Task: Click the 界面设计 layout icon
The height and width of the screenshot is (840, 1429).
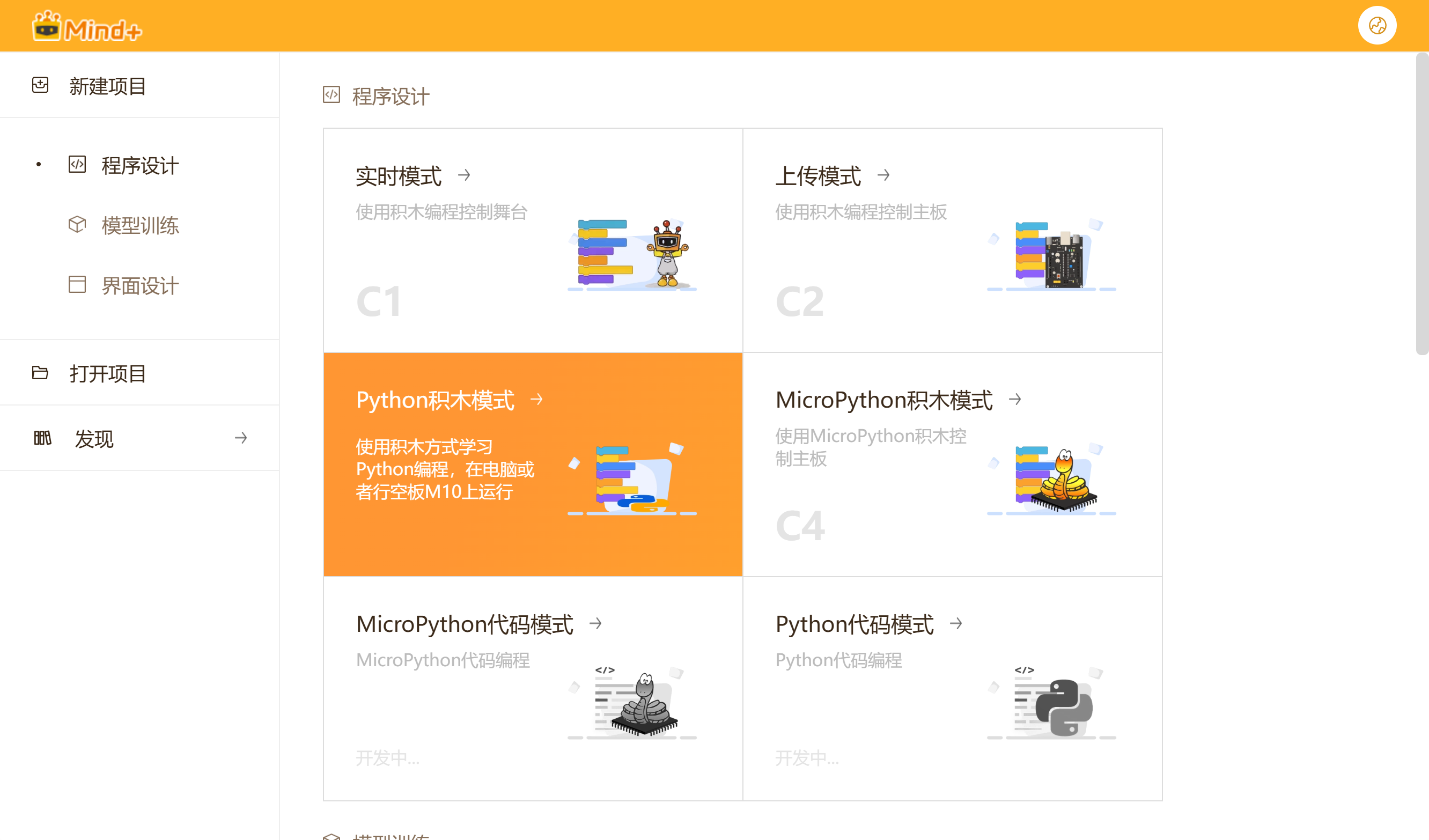Action: tap(78, 285)
